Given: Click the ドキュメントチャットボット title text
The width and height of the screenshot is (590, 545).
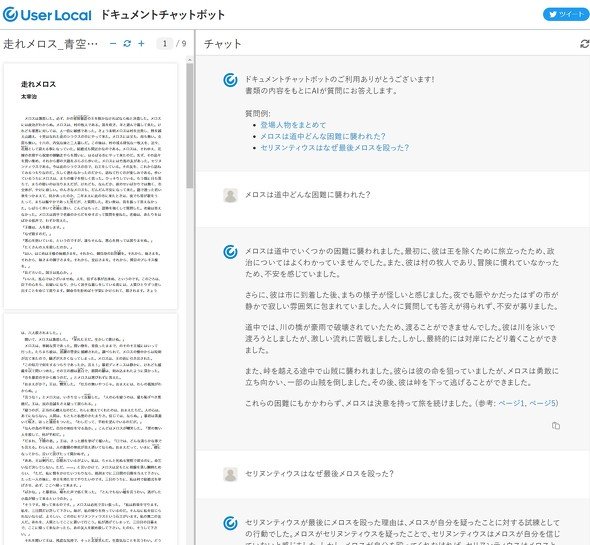Looking at the screenshot, I should pyautogui.click(x=163, y=15).
